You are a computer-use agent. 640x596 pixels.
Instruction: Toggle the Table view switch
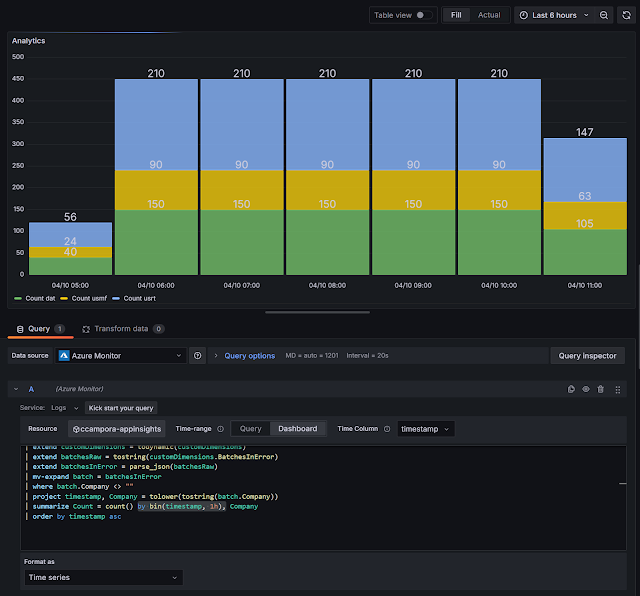(x=425, y=15)
